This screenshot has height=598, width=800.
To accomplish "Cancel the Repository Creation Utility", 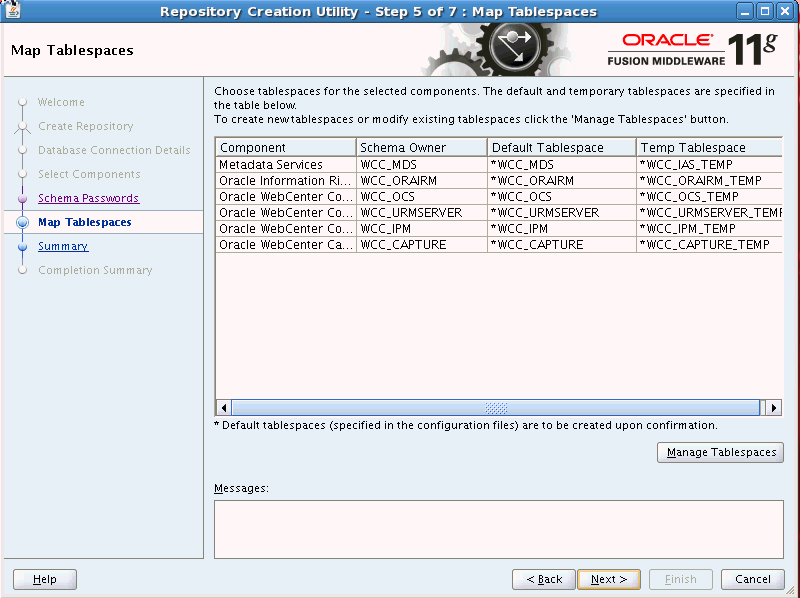I will click(753, 579).
